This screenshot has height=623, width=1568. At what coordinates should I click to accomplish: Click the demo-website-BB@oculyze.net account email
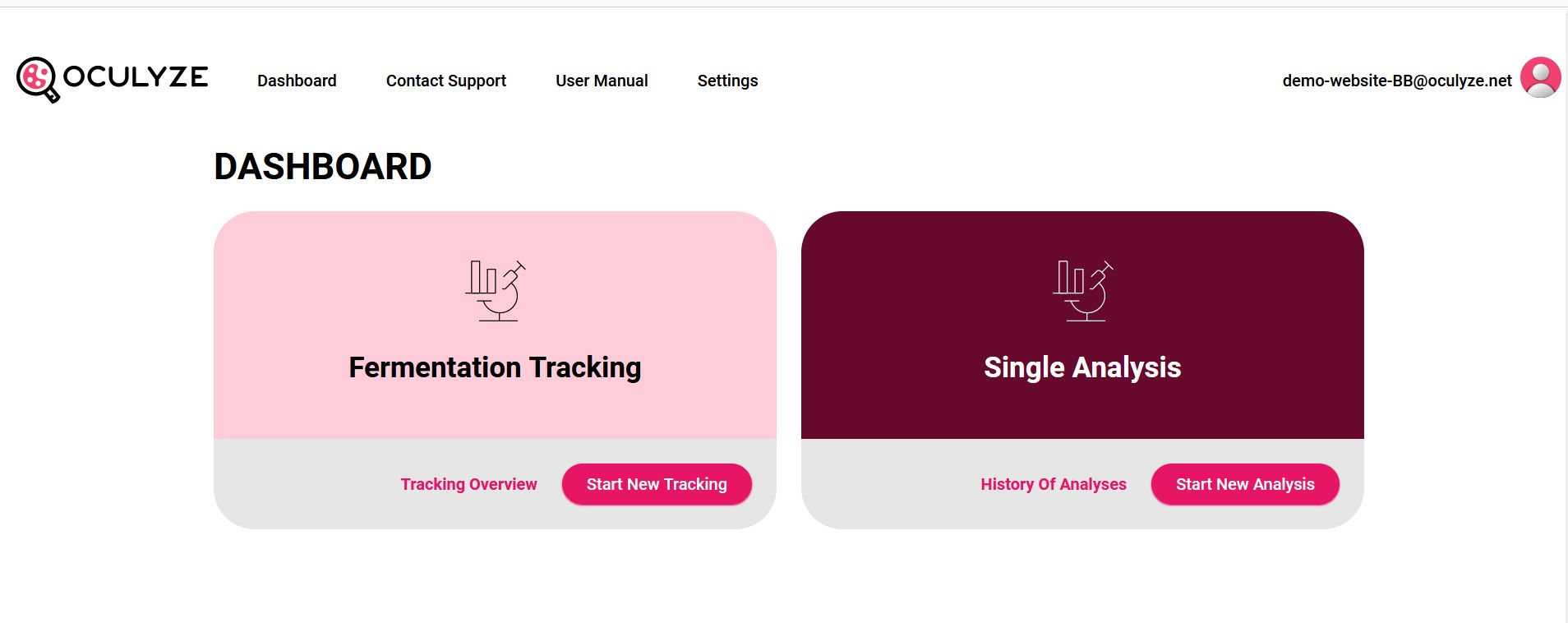(1397, 81)
